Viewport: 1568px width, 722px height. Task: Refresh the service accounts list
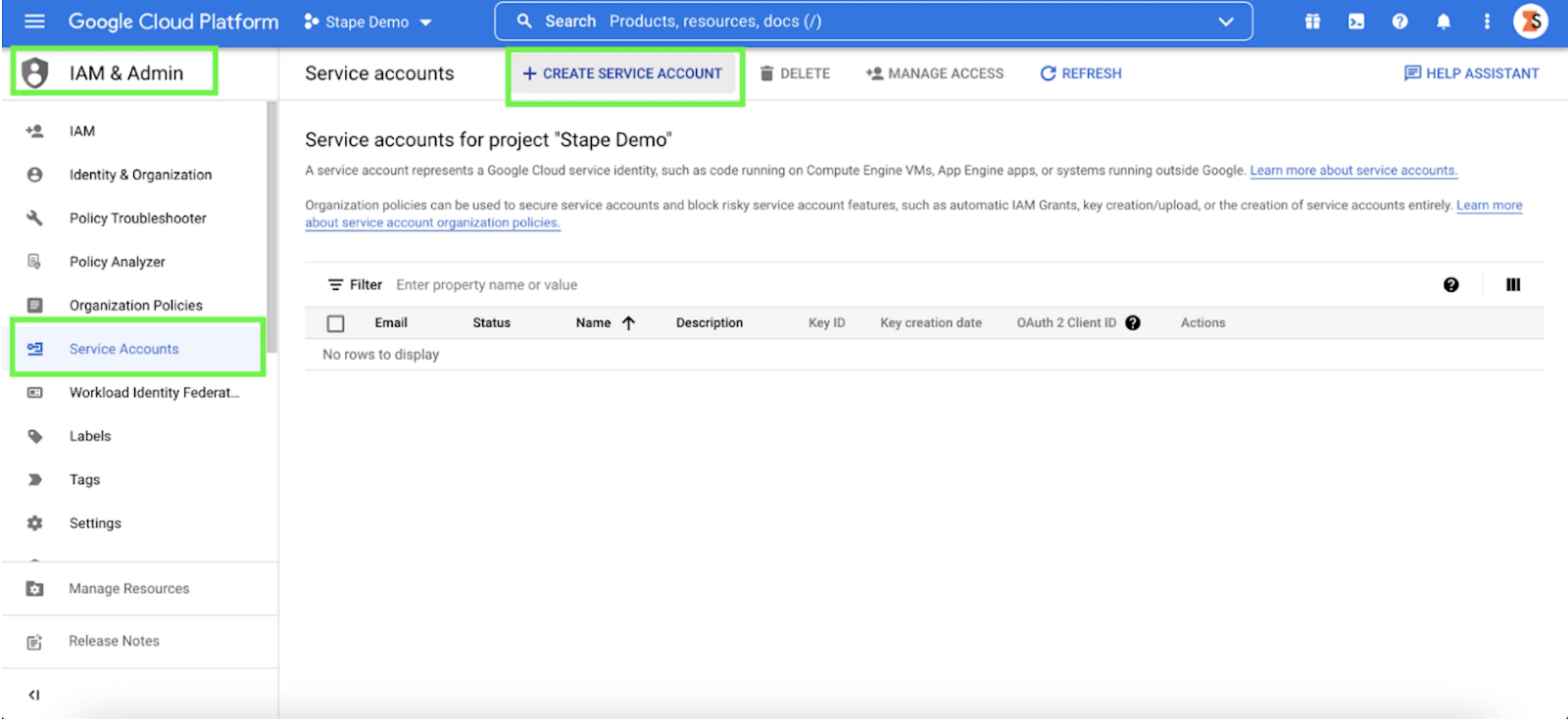click(x=1081, y=73)
